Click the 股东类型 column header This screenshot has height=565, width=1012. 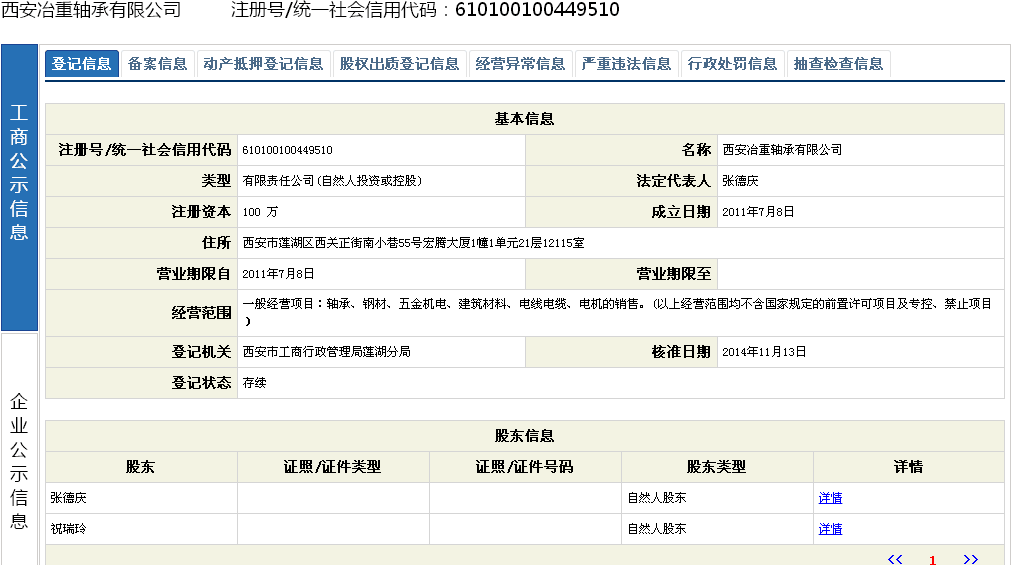click(716, 467)
